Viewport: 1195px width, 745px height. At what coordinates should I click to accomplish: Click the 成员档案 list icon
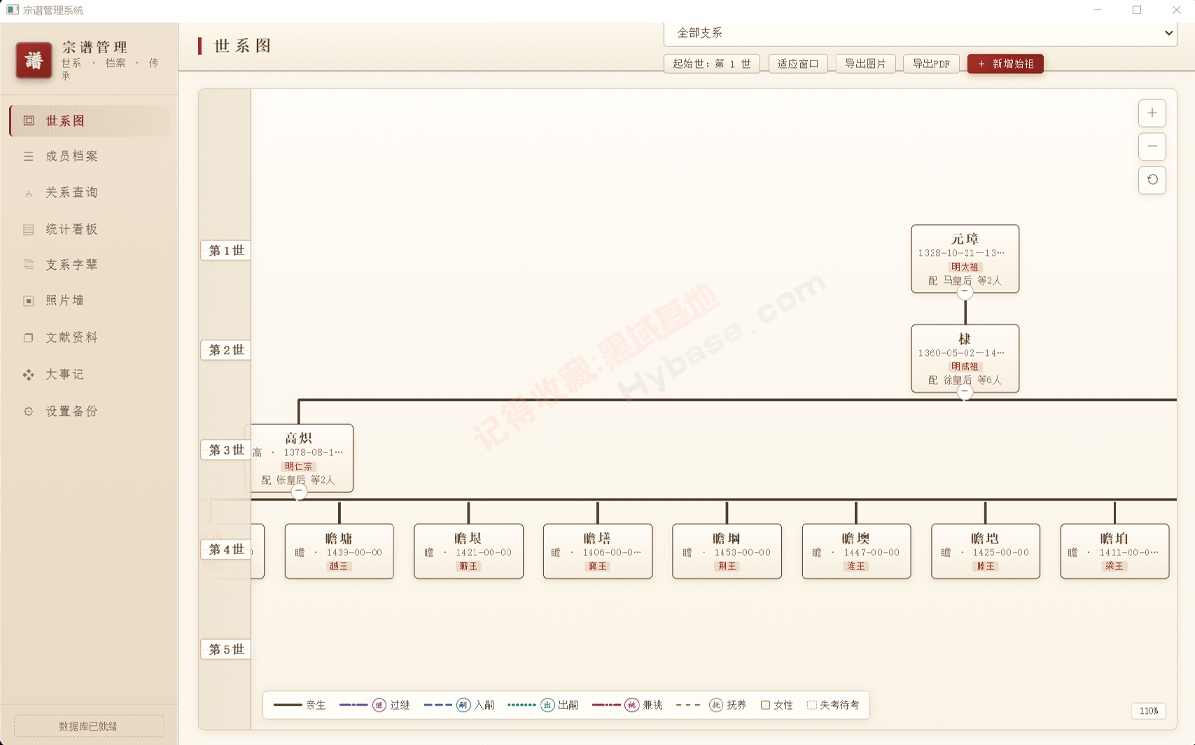point(29,156)
